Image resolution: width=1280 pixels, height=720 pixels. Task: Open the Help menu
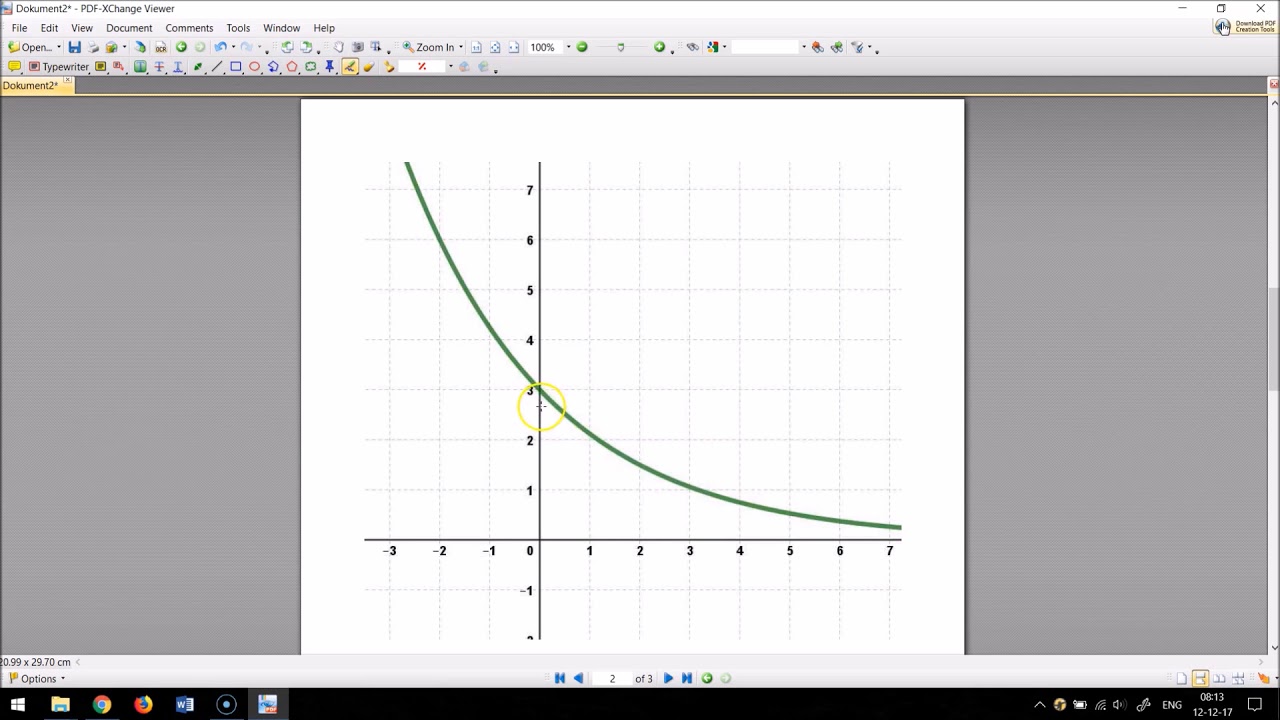pos(324,28)
